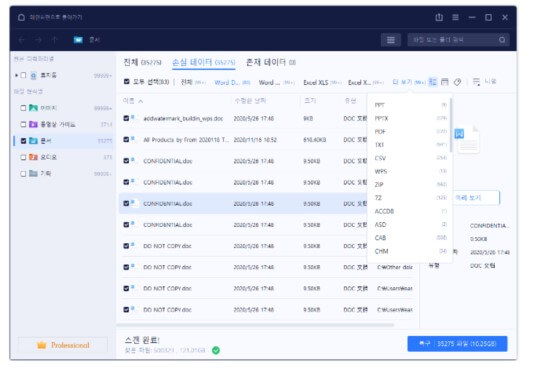Check the recycle bin (휴지통) checkbox
Image resolution: width=533 pixels, height=368 pixels.
[x=23, y=75]
